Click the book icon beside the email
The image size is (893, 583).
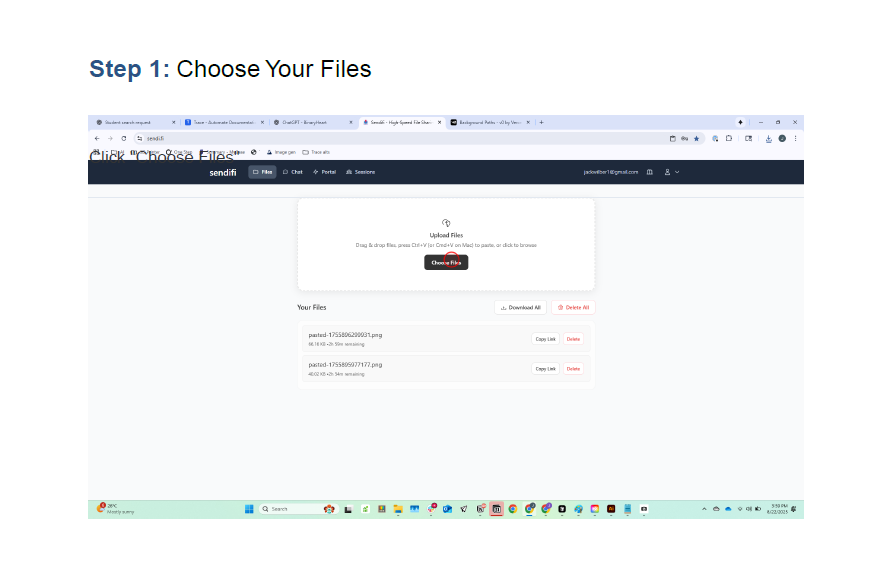650,172
